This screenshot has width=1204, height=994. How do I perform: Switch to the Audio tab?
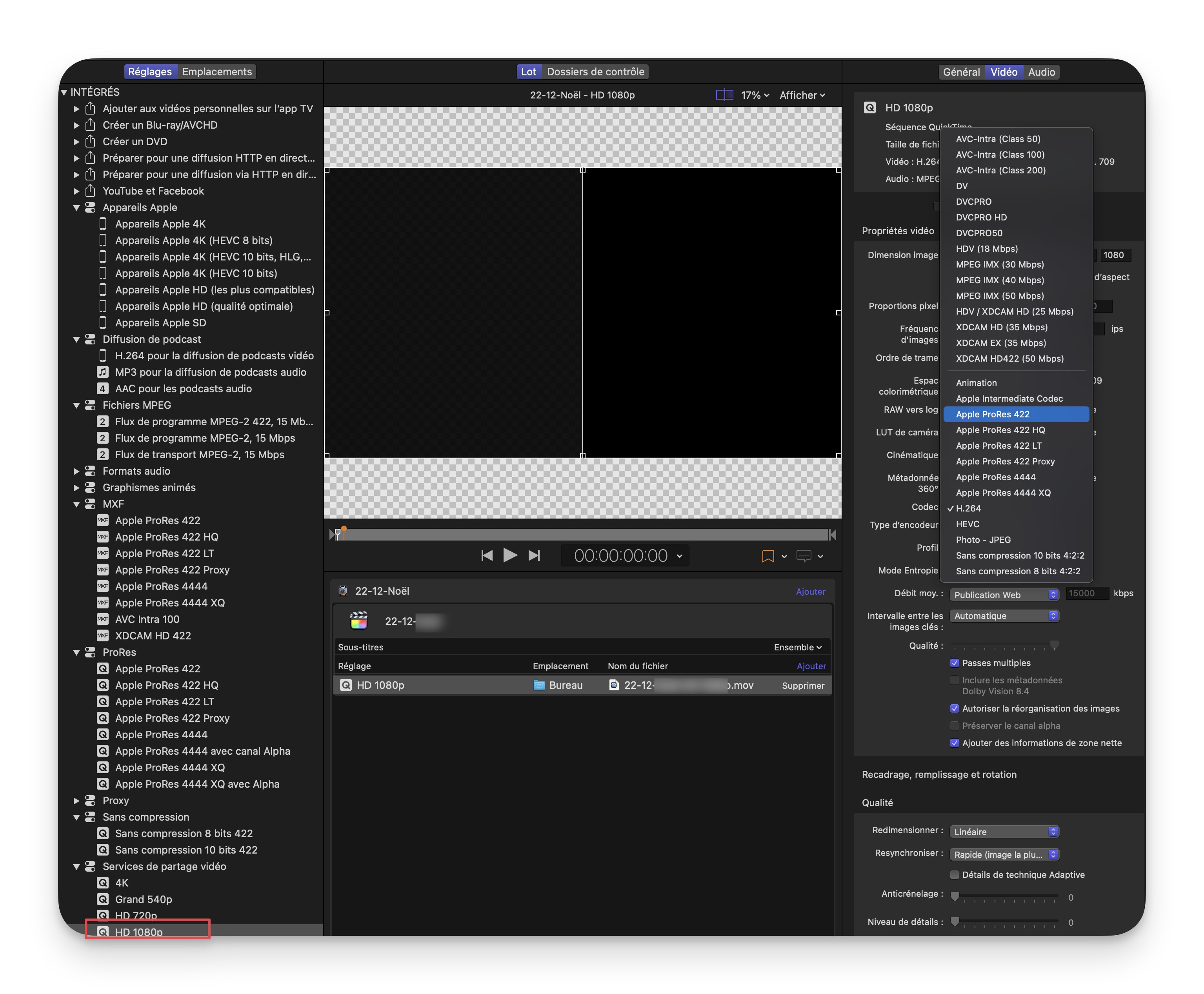pos(1041,72)
